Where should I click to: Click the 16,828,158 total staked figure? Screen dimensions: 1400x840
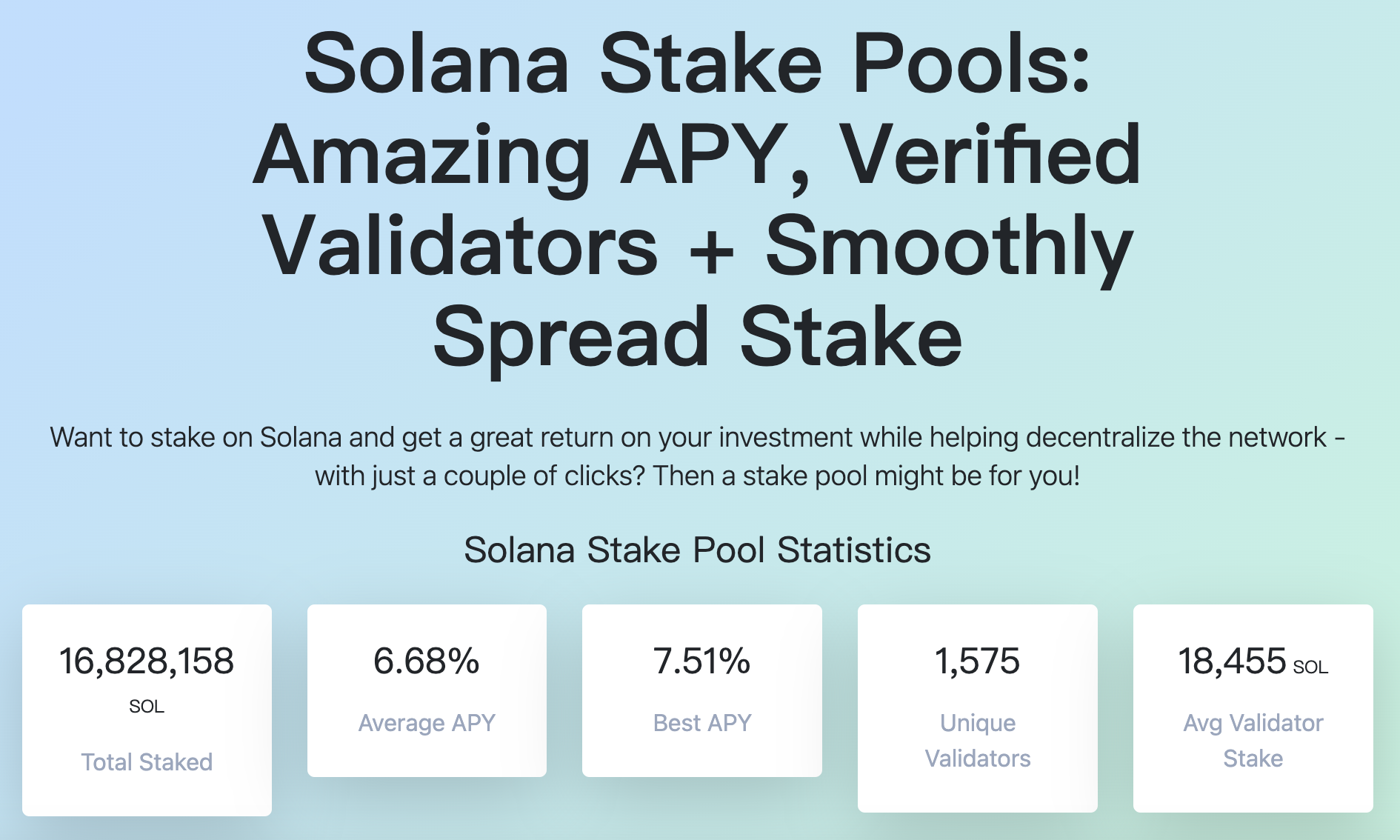[x=147, y=661]
